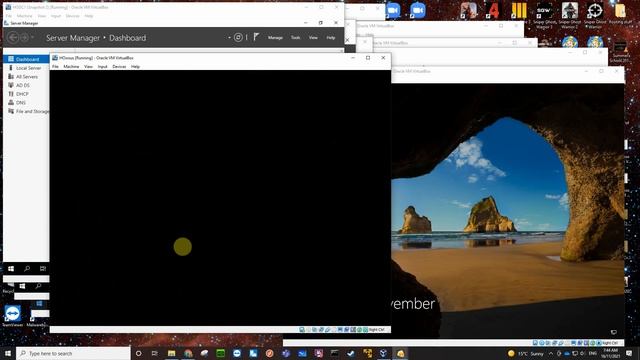Open TeamViewer from taskbar
Image resolution: width=640 pixels, height=360 pixels.
pyautogui.click(x=237, y=353)
